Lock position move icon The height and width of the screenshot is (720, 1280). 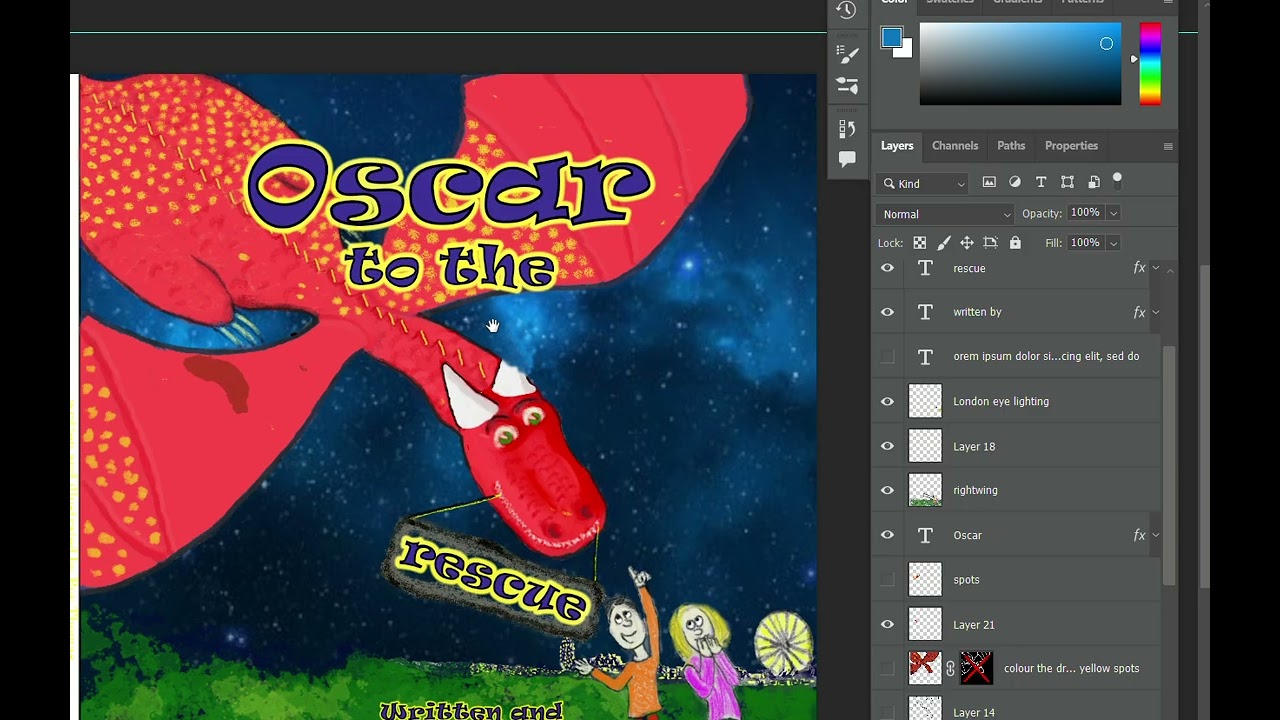966,242
